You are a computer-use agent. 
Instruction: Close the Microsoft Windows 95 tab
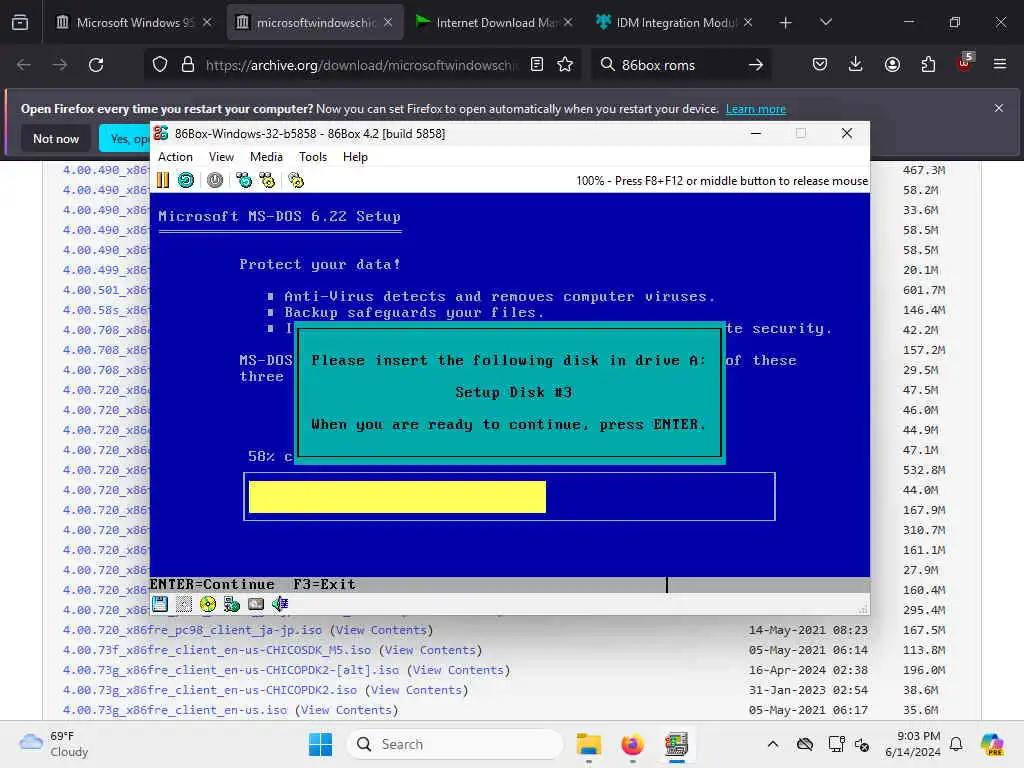207,22
